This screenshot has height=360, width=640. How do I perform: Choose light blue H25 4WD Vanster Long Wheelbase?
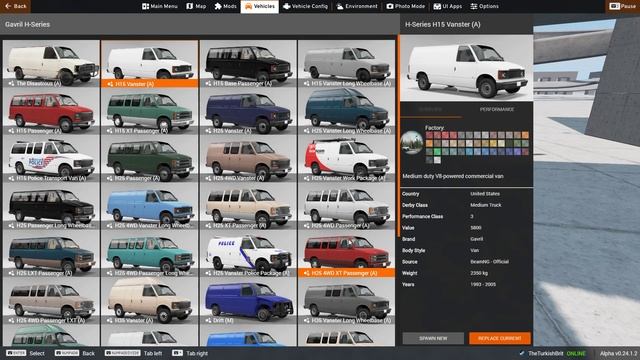click(x=149, y=206)
